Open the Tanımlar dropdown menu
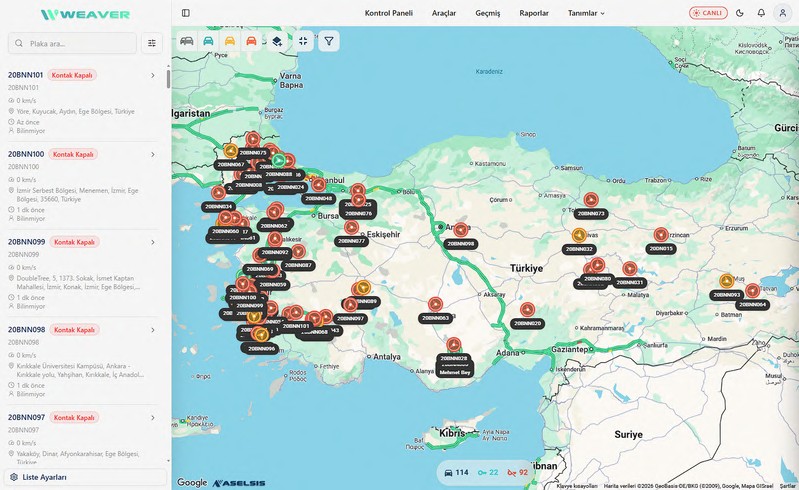This screenshot has height=490, width=799. coord(586,13)
